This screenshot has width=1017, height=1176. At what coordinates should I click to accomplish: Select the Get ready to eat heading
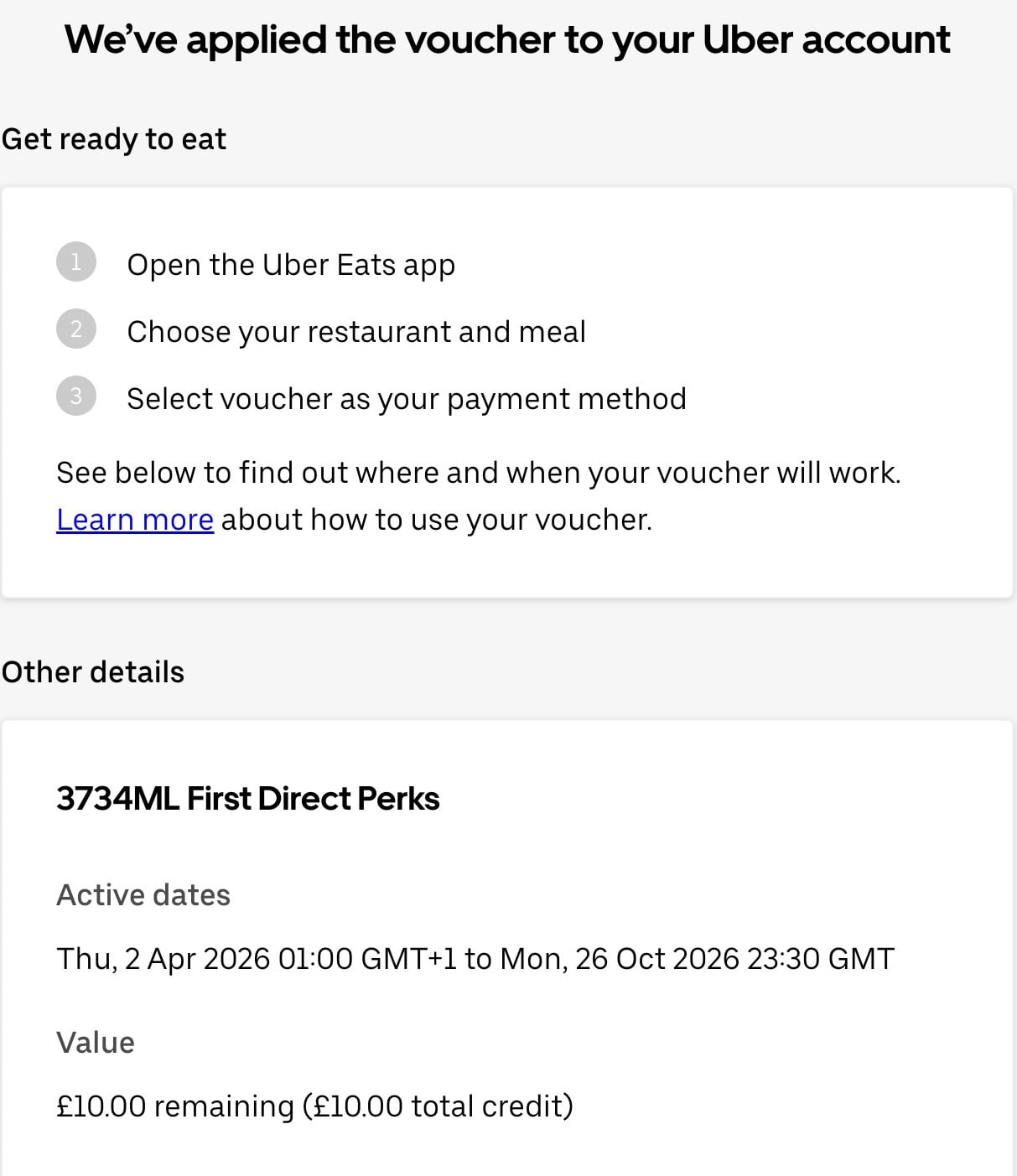click(114, 139)
